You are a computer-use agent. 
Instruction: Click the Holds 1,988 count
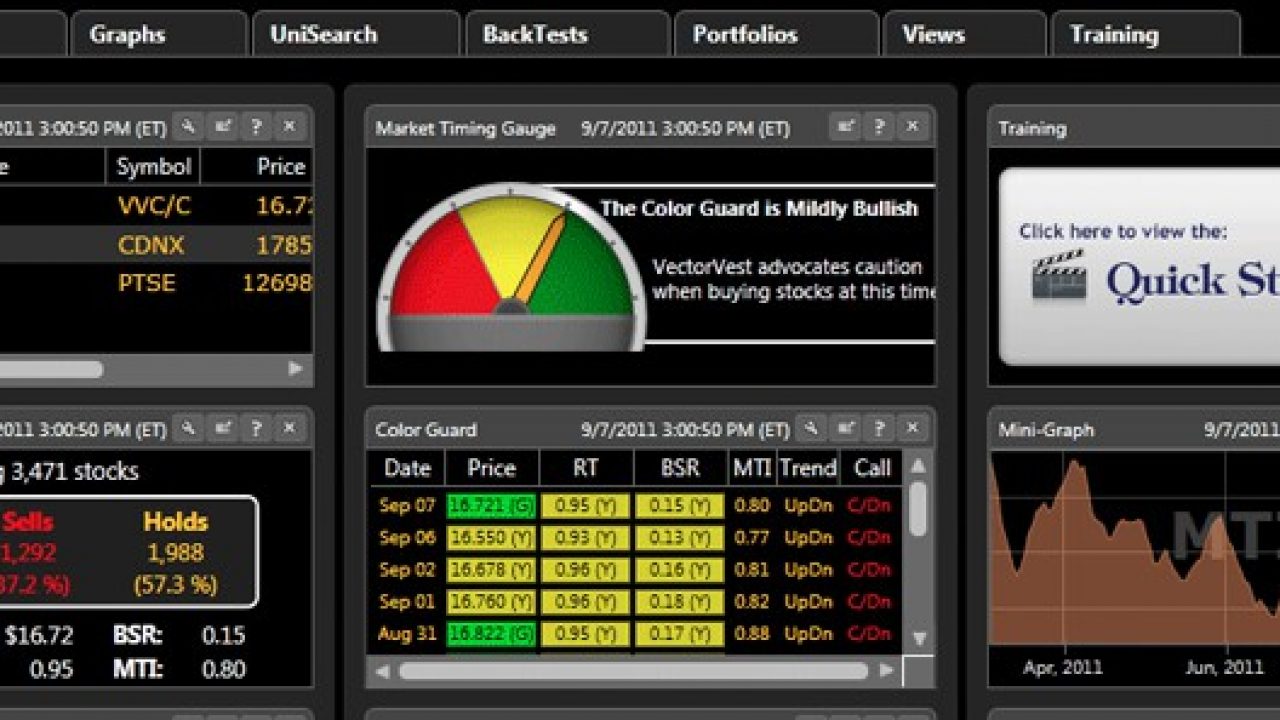point(175,552)
